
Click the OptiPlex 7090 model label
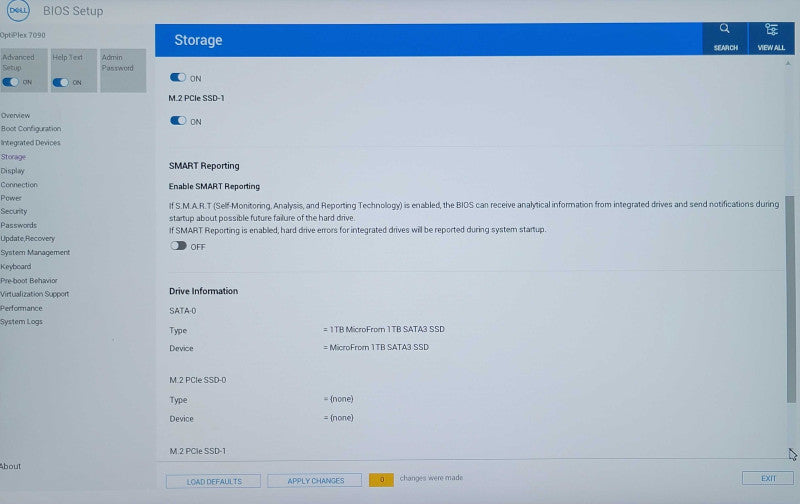point(23,35)
